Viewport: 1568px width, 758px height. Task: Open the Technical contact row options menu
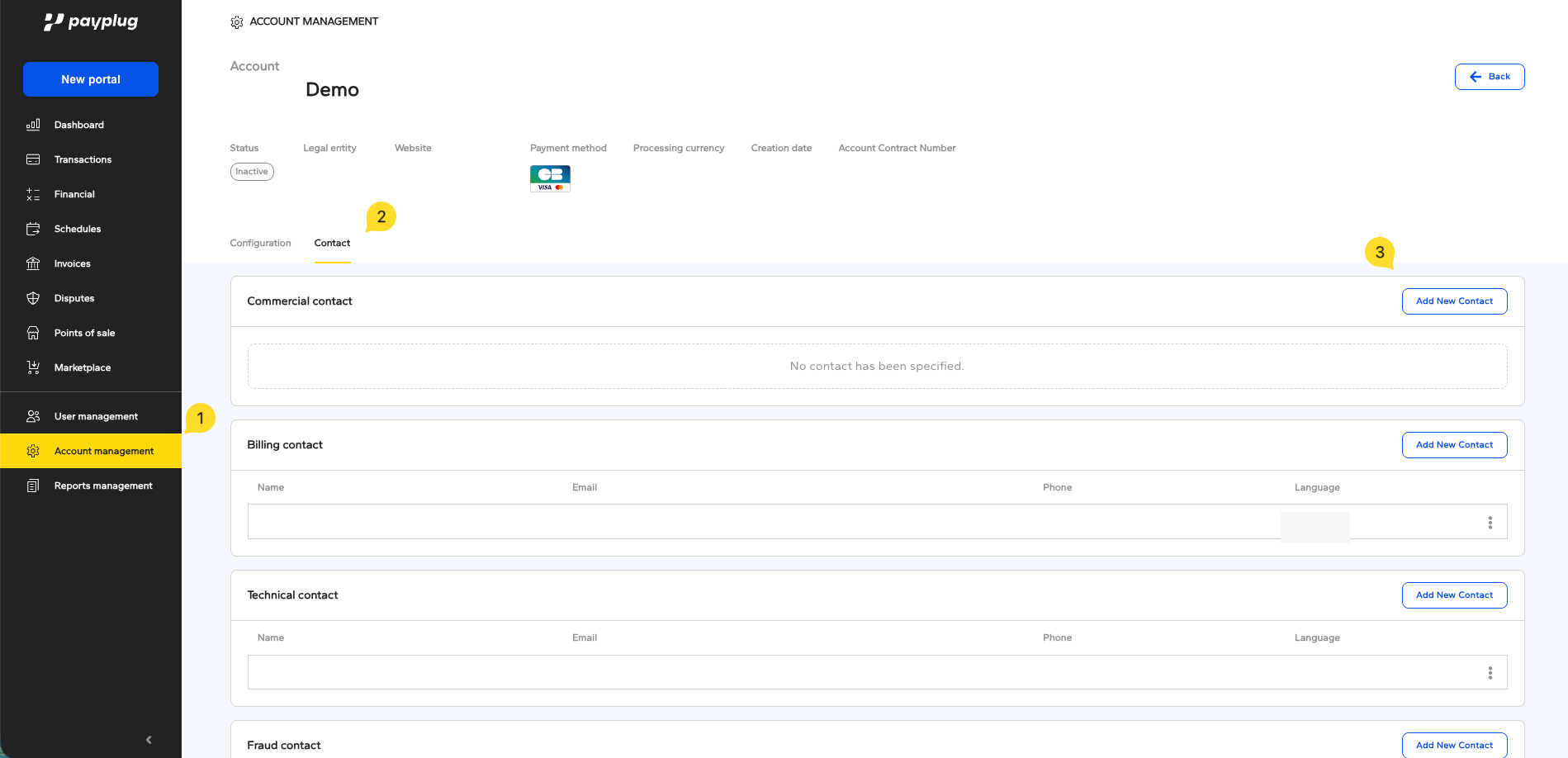click(1490, 673)
